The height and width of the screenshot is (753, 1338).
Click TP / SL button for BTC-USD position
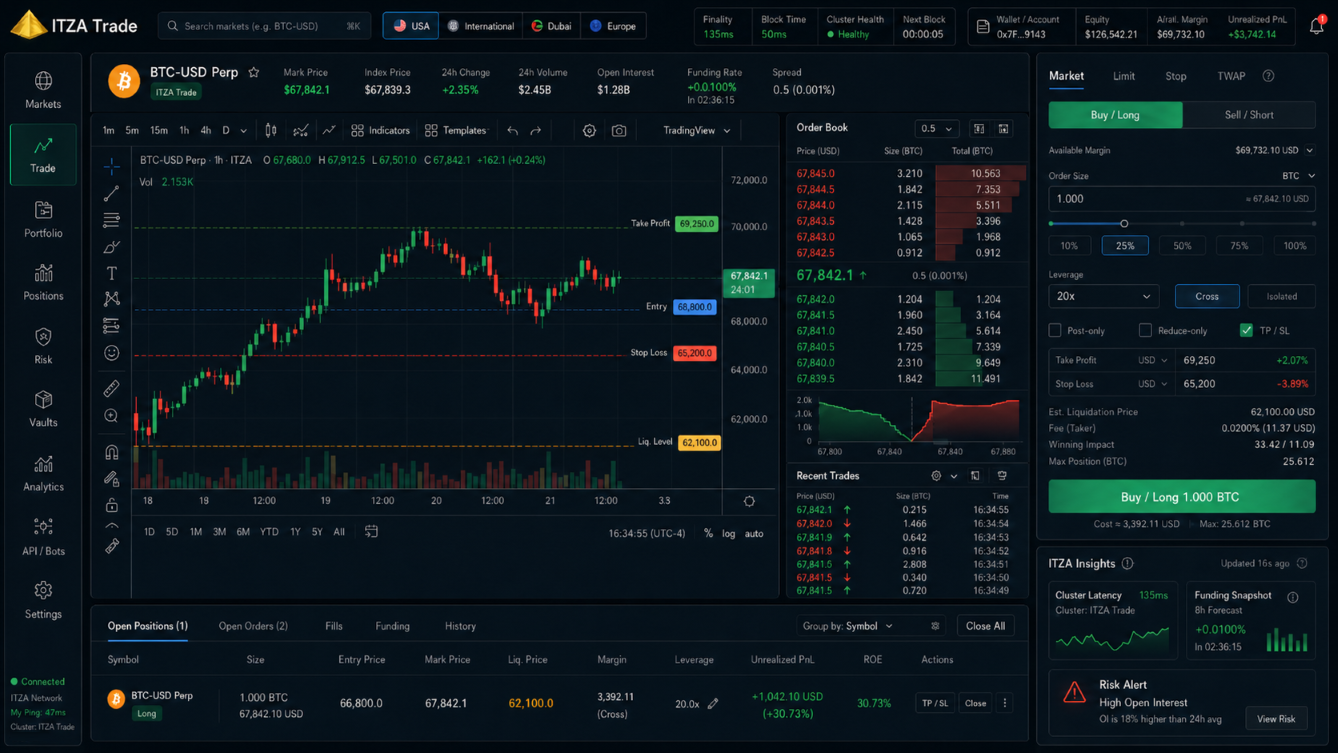[935, 704]
